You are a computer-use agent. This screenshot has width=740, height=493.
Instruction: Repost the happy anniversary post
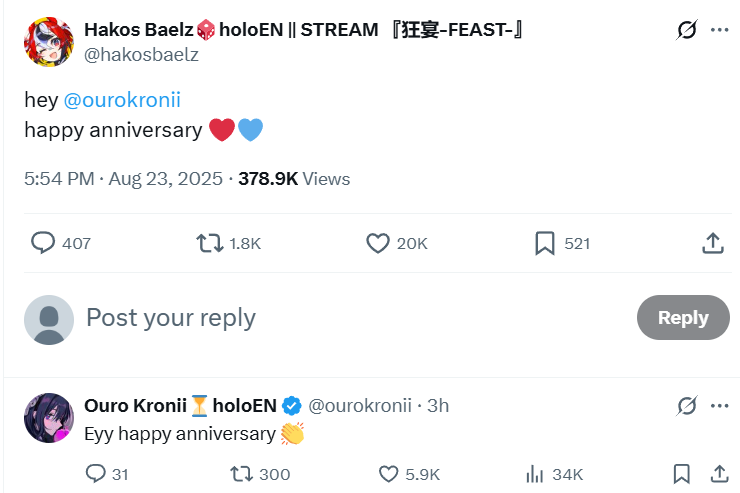[210, 243]
